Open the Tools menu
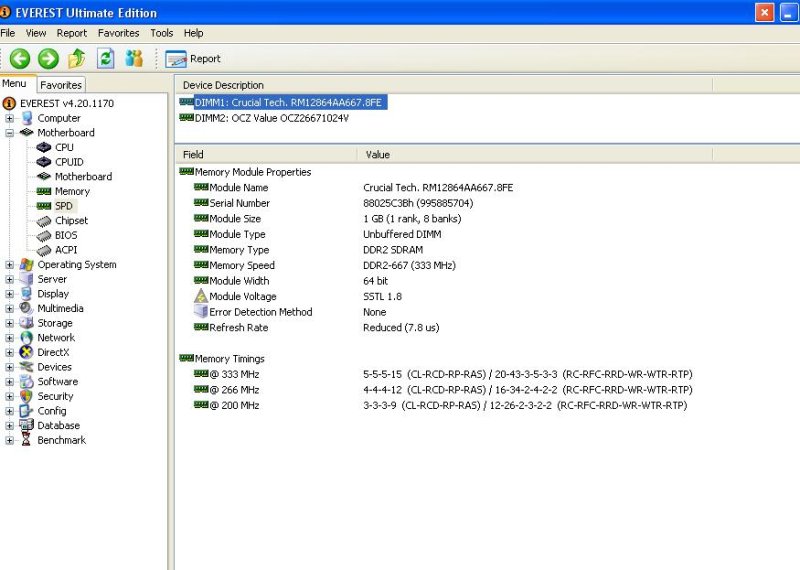This screenshot has height=570, width=800. tap(161, 33)
